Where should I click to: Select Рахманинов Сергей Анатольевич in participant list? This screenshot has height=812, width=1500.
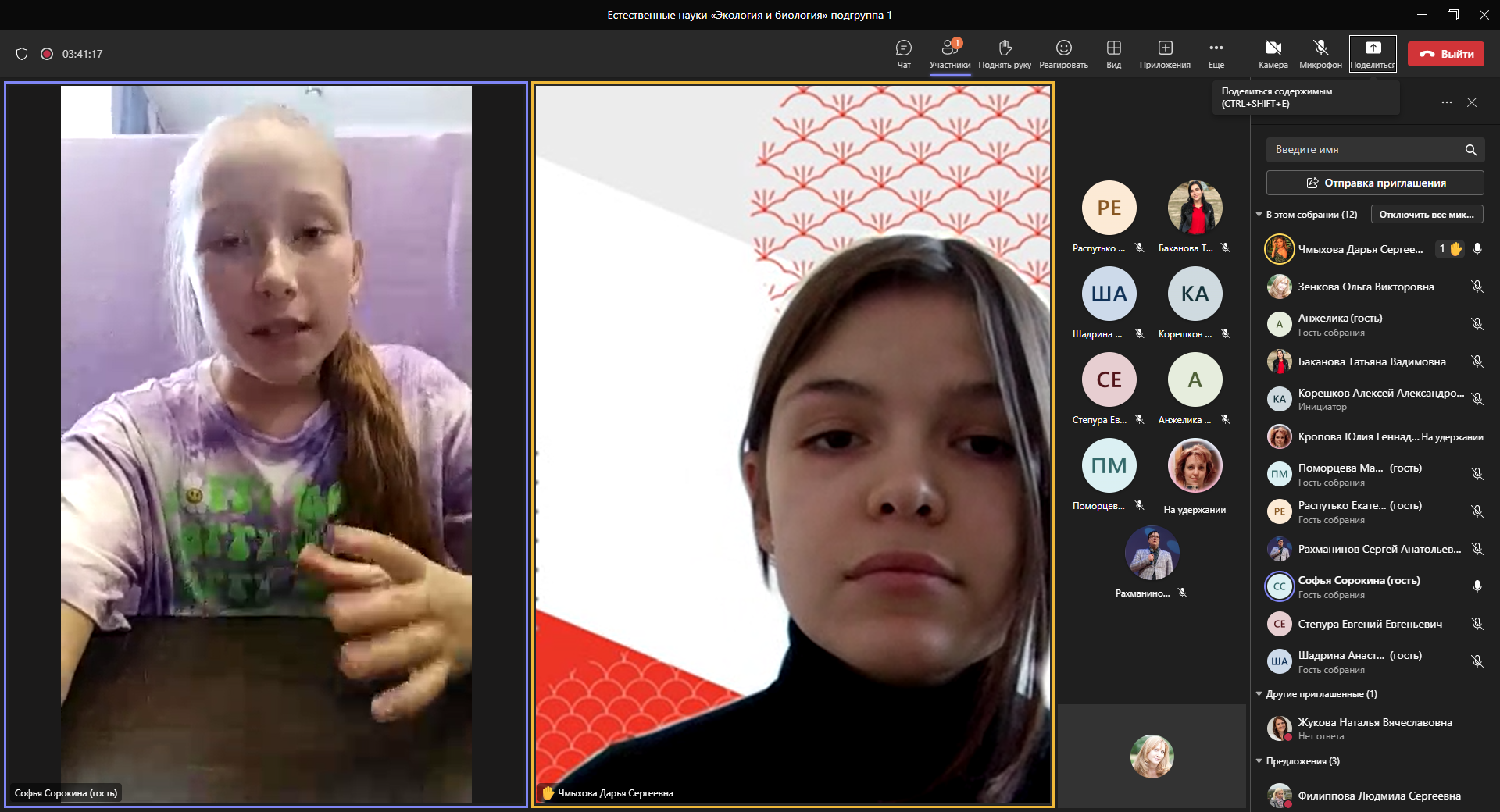tap(1379, 549)
